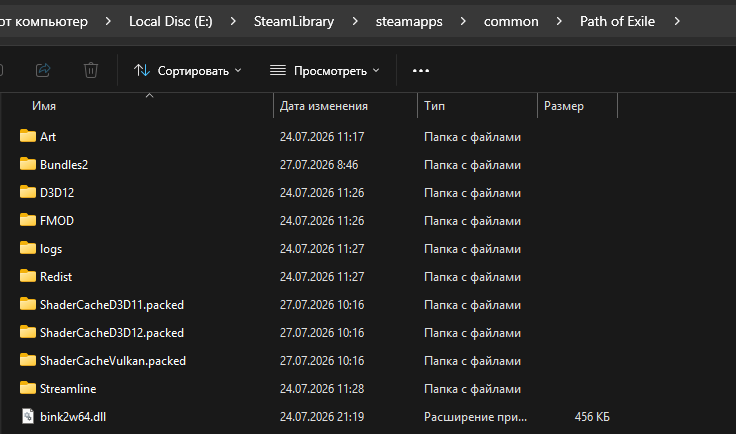The width and height of the screenshot is (736, 434).
Task: Sort by the Тип column header
Action: (x=434, y=106)
